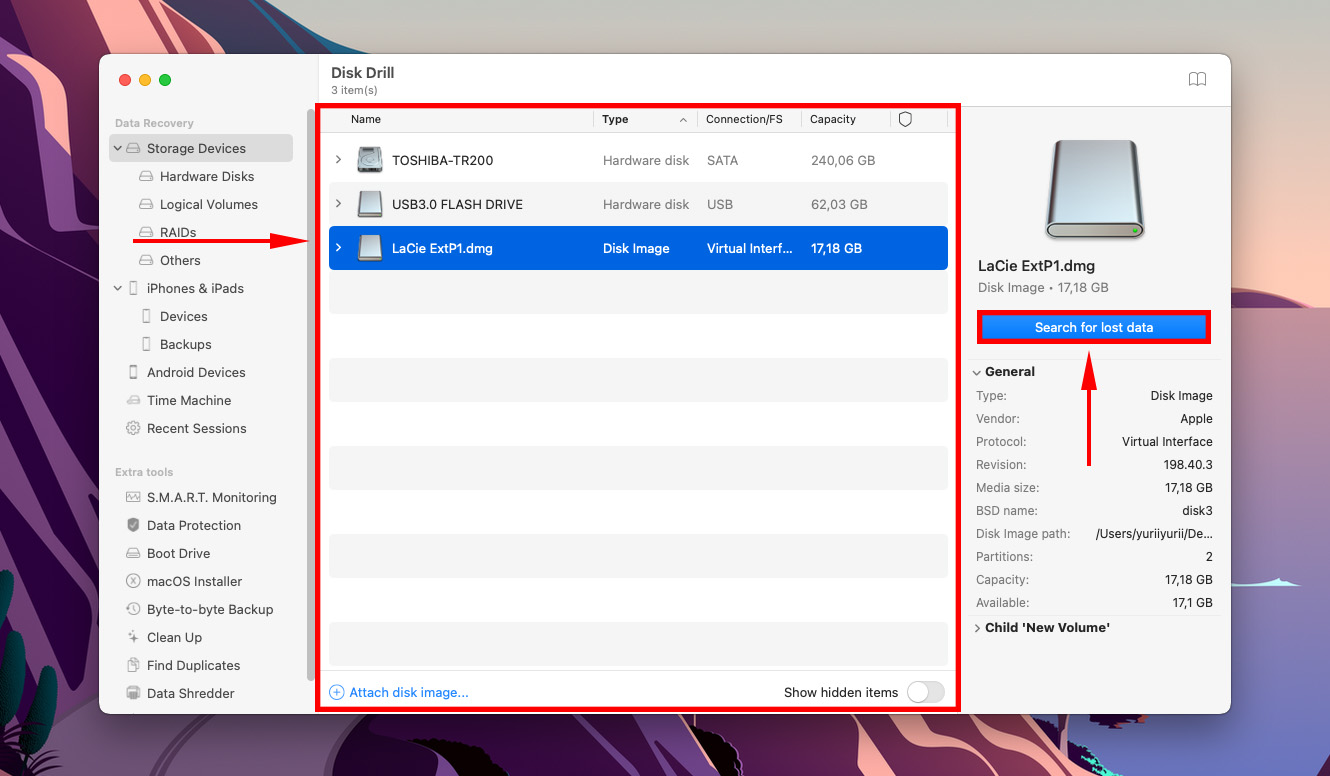Click the Time Machine icon
The height and width of the screenshot is (776, 1330).
click(133, 400)
